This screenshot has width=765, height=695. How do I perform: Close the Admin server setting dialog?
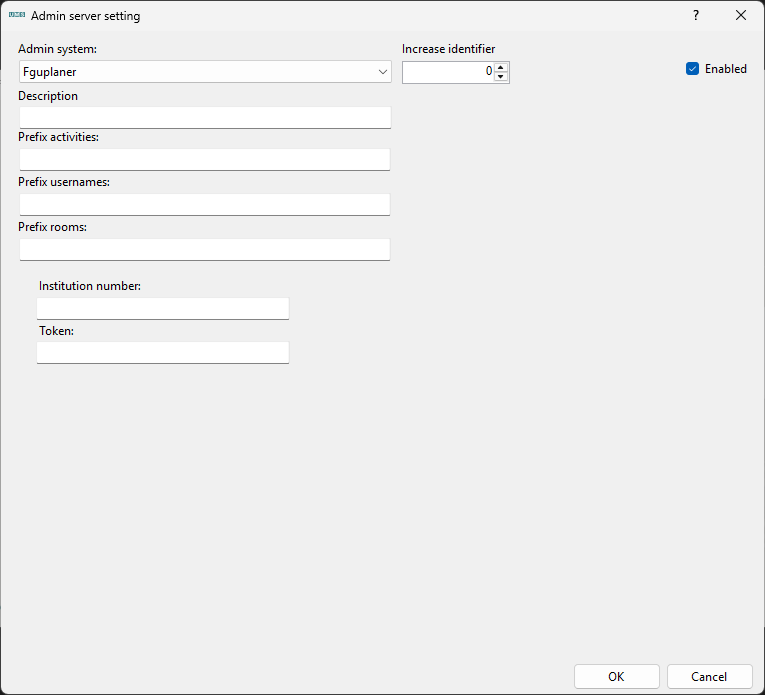(741, 16)
